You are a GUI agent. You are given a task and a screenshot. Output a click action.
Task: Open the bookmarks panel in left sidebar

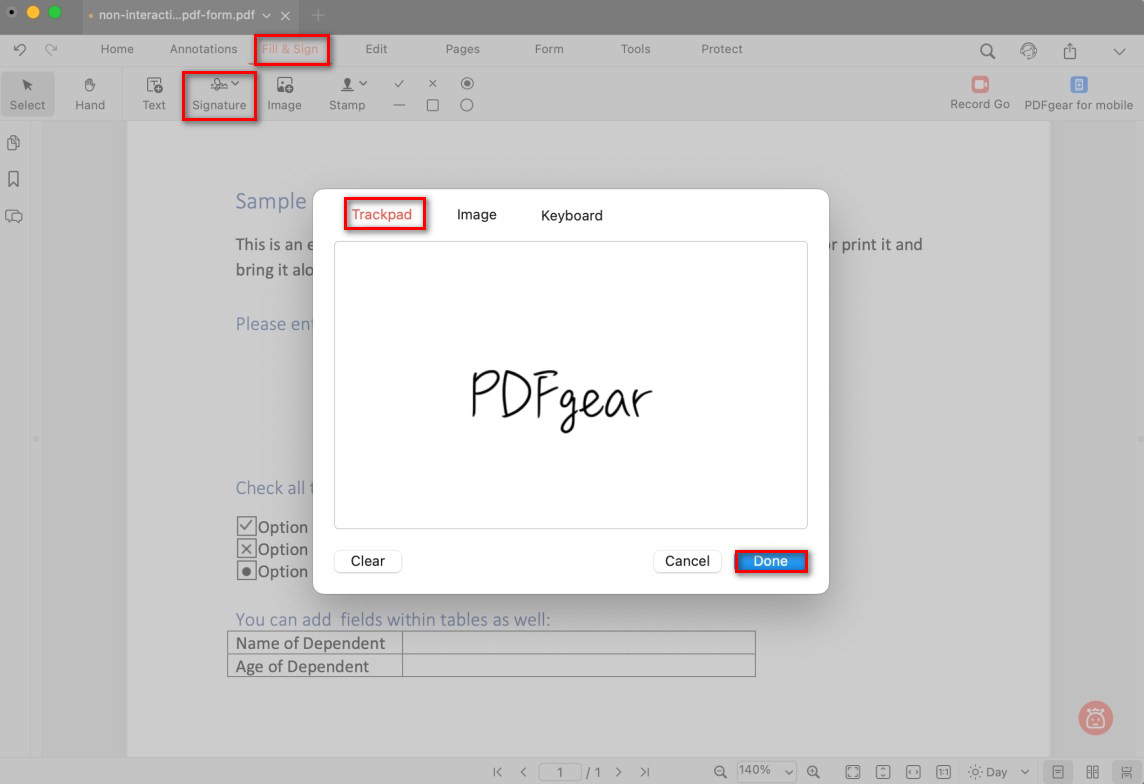14,179
